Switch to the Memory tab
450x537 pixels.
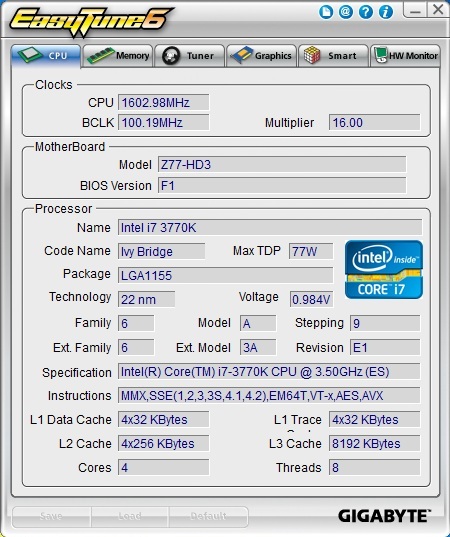[x=118, y=55]
